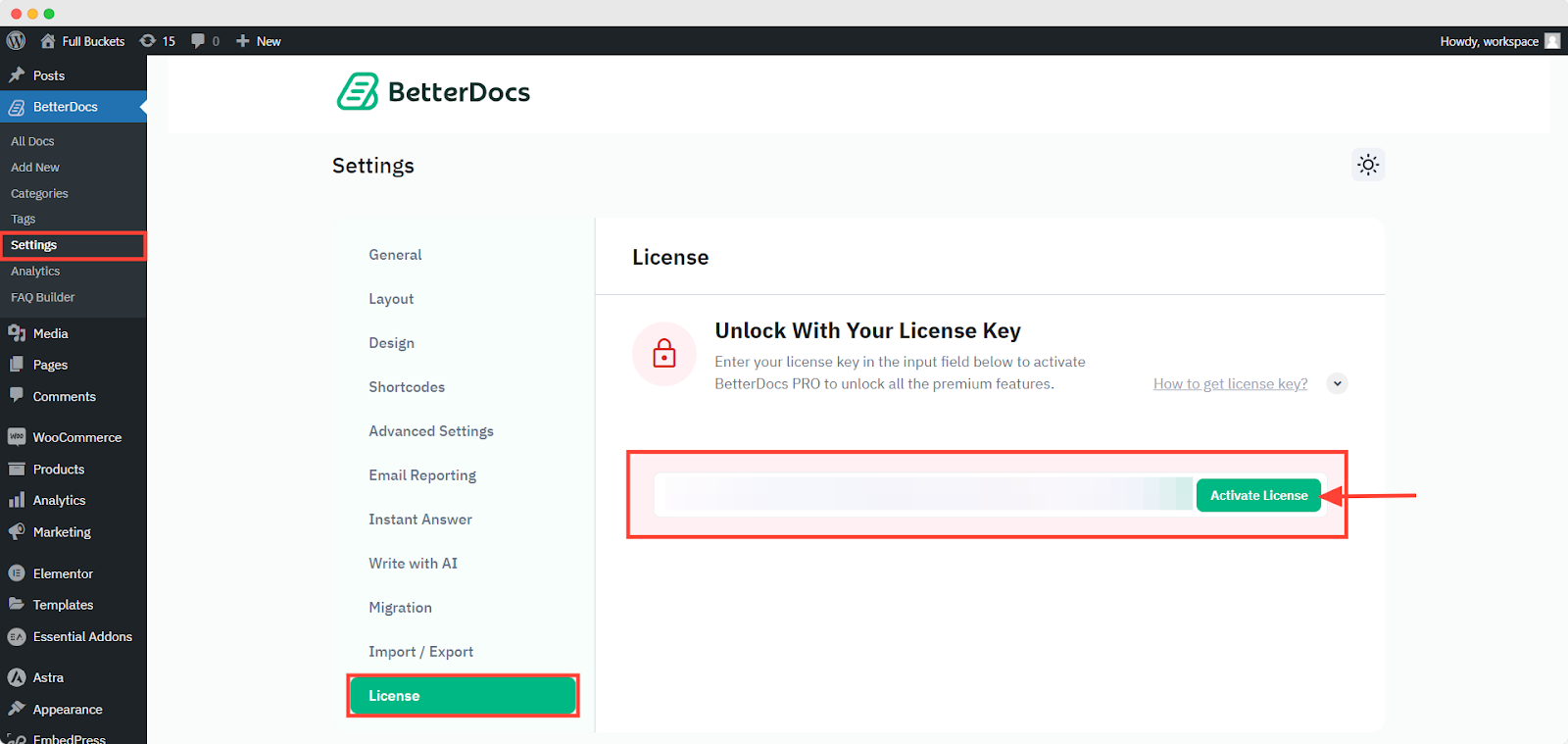Click the Activate License button

tap(1258, 495)
